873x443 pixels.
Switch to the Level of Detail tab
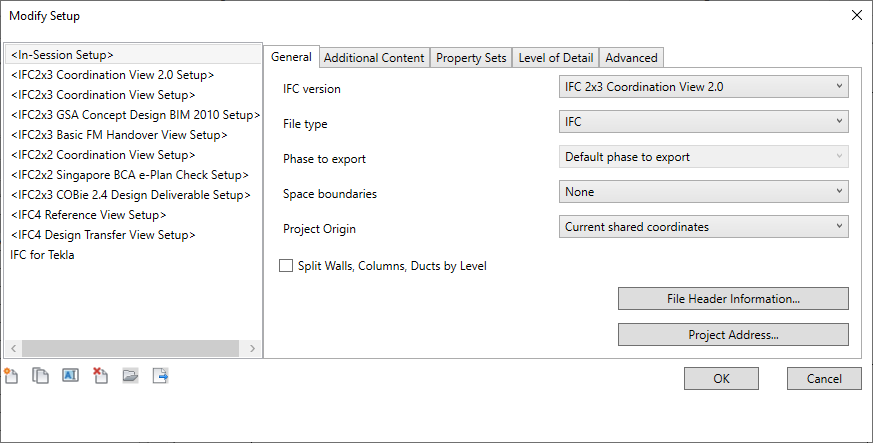point(556,58)
